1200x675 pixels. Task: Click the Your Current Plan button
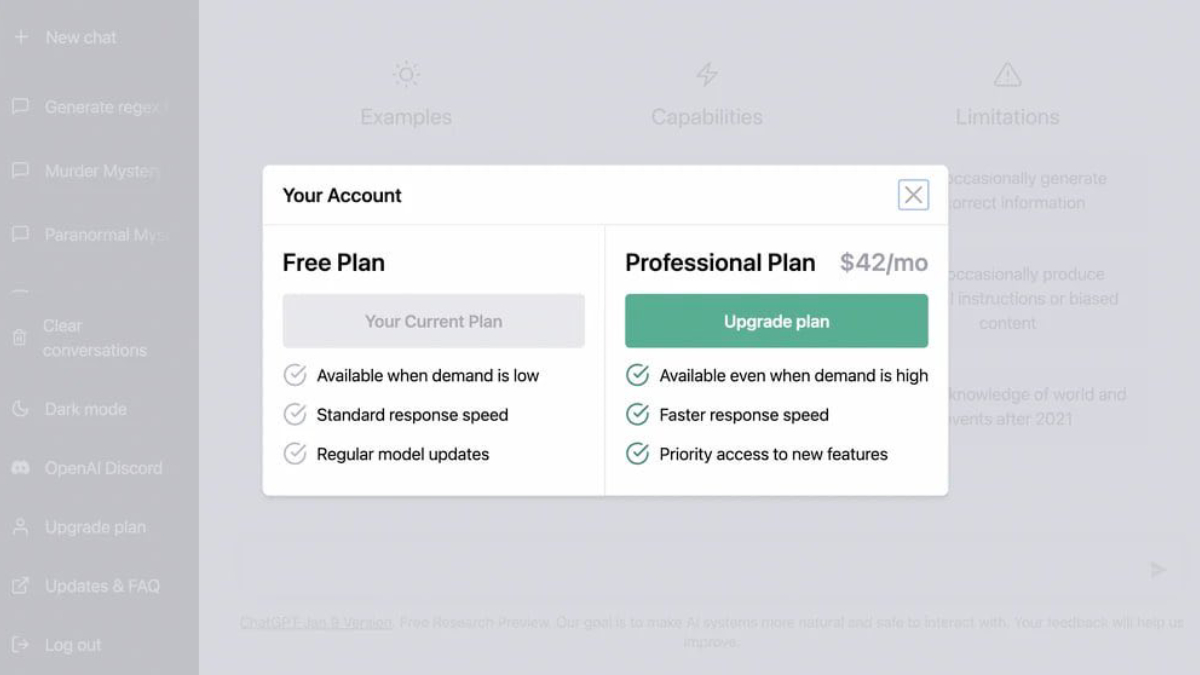click(433, 321)
